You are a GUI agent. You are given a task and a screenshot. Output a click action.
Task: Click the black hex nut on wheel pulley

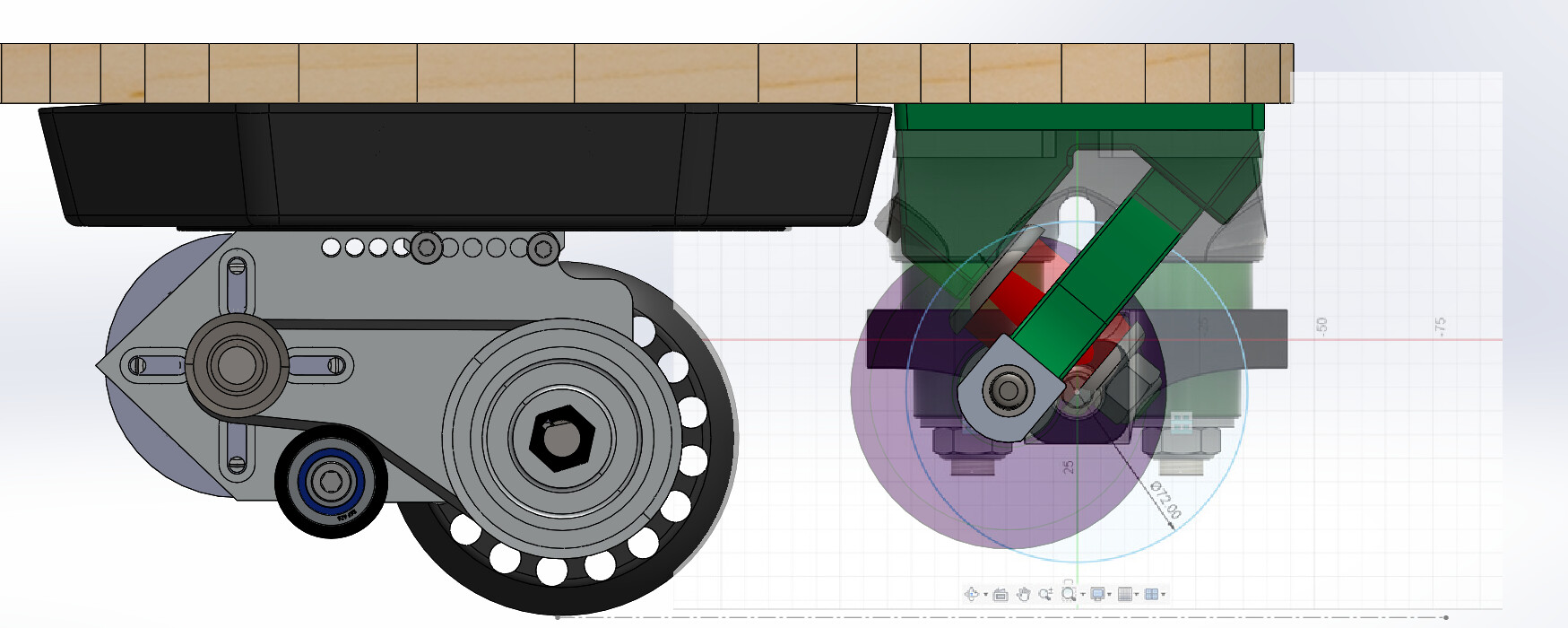click(x=561, y=438)
